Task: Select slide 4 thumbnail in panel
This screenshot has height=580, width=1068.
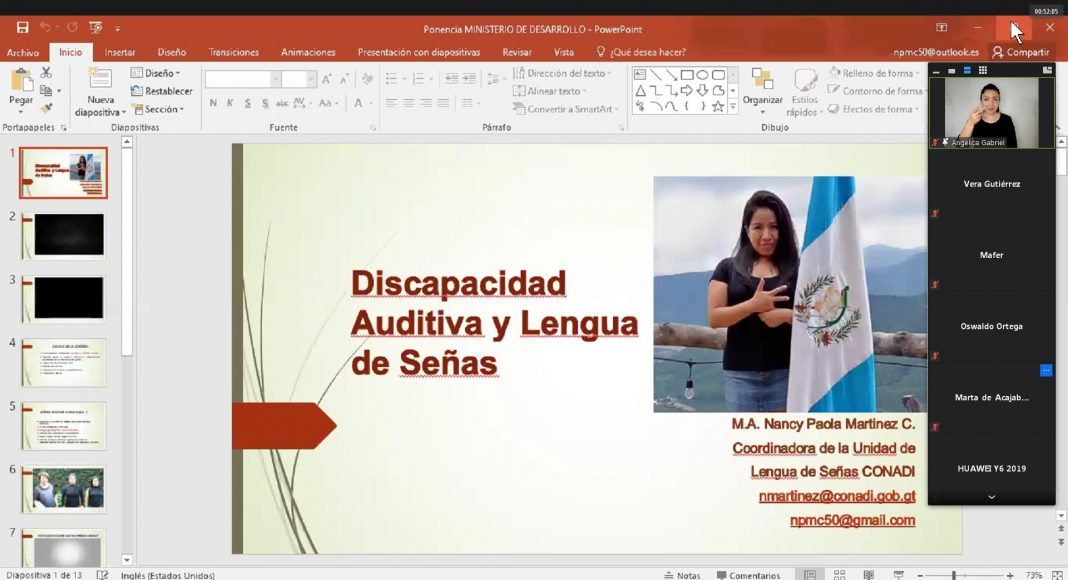Action: 63,362
